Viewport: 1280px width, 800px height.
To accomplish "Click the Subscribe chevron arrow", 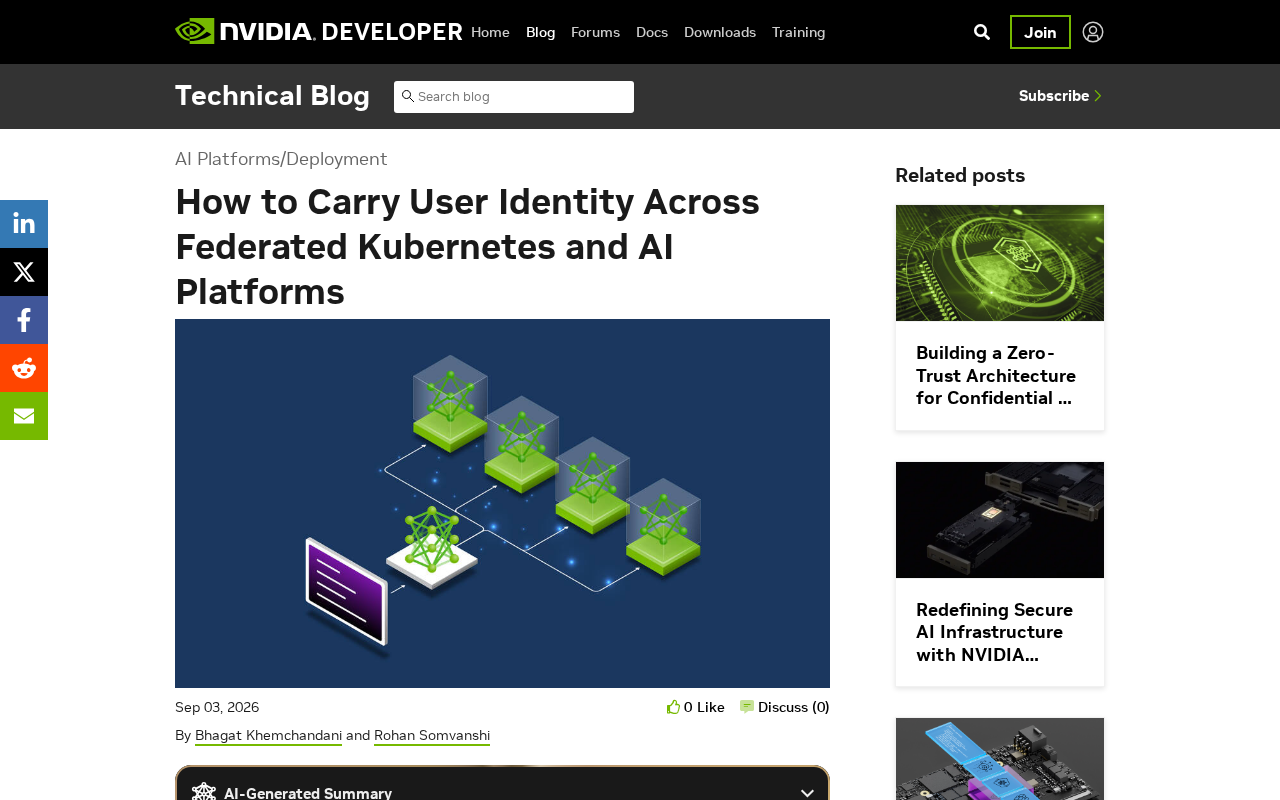I will pos(1098,96).
